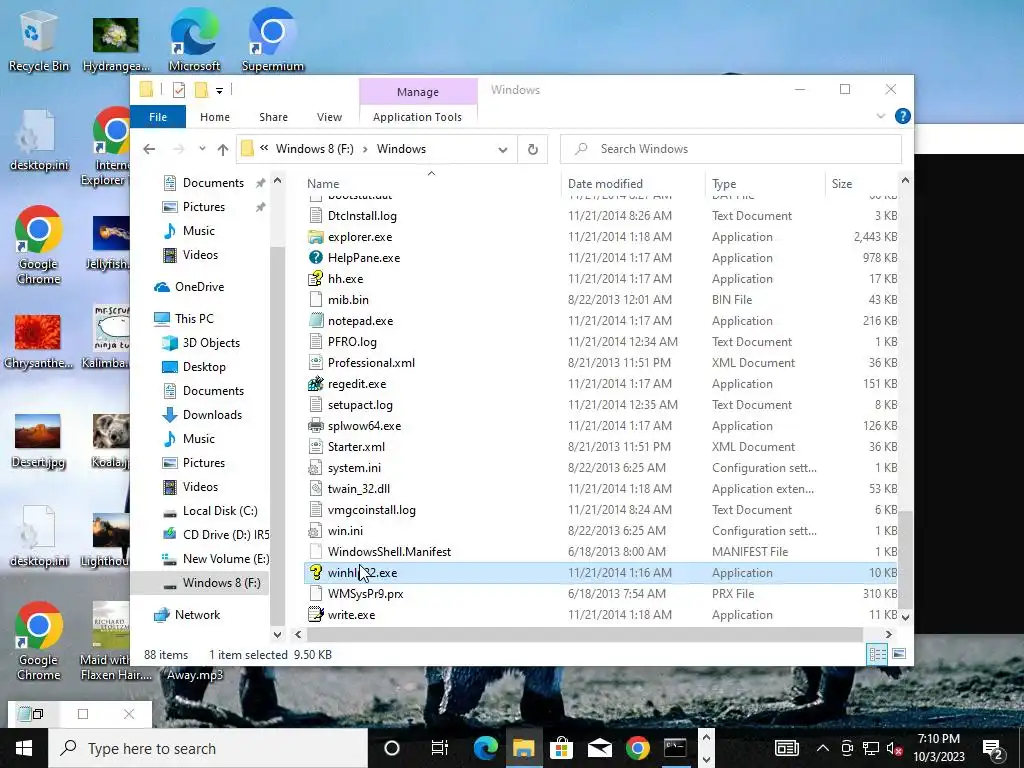The image size is (1024, 768).
Task: Click the Manage contextual tab
Action: pos(418,92)
